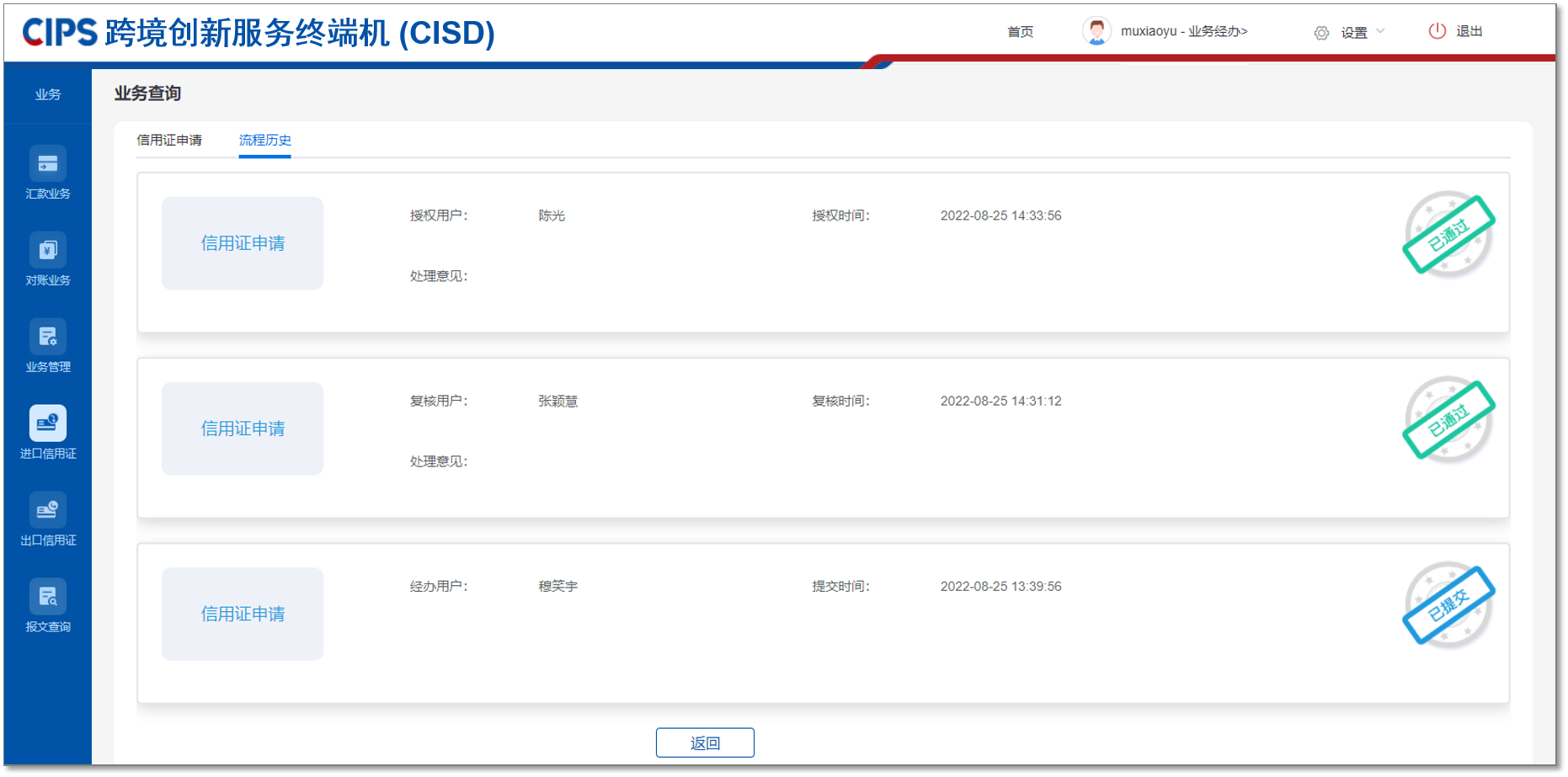1568x777 pixels.
Task: Click the red power logout icon
Action: pos(1437,31)
